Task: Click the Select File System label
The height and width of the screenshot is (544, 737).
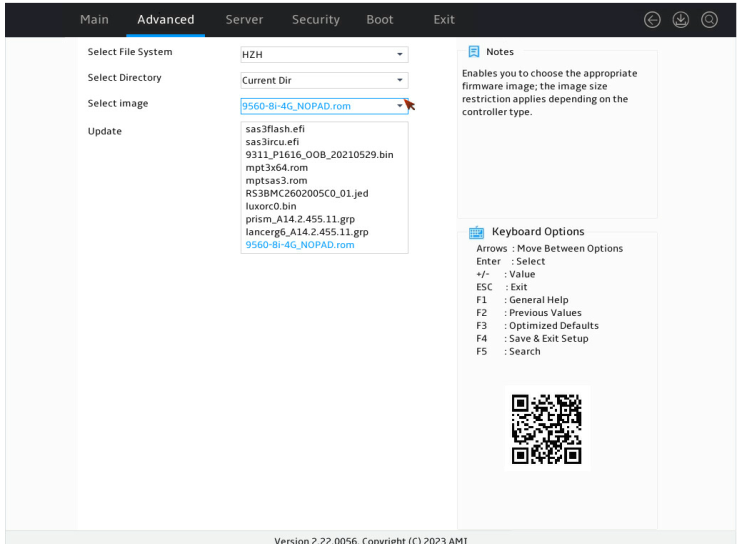Action: coord(130,52)
